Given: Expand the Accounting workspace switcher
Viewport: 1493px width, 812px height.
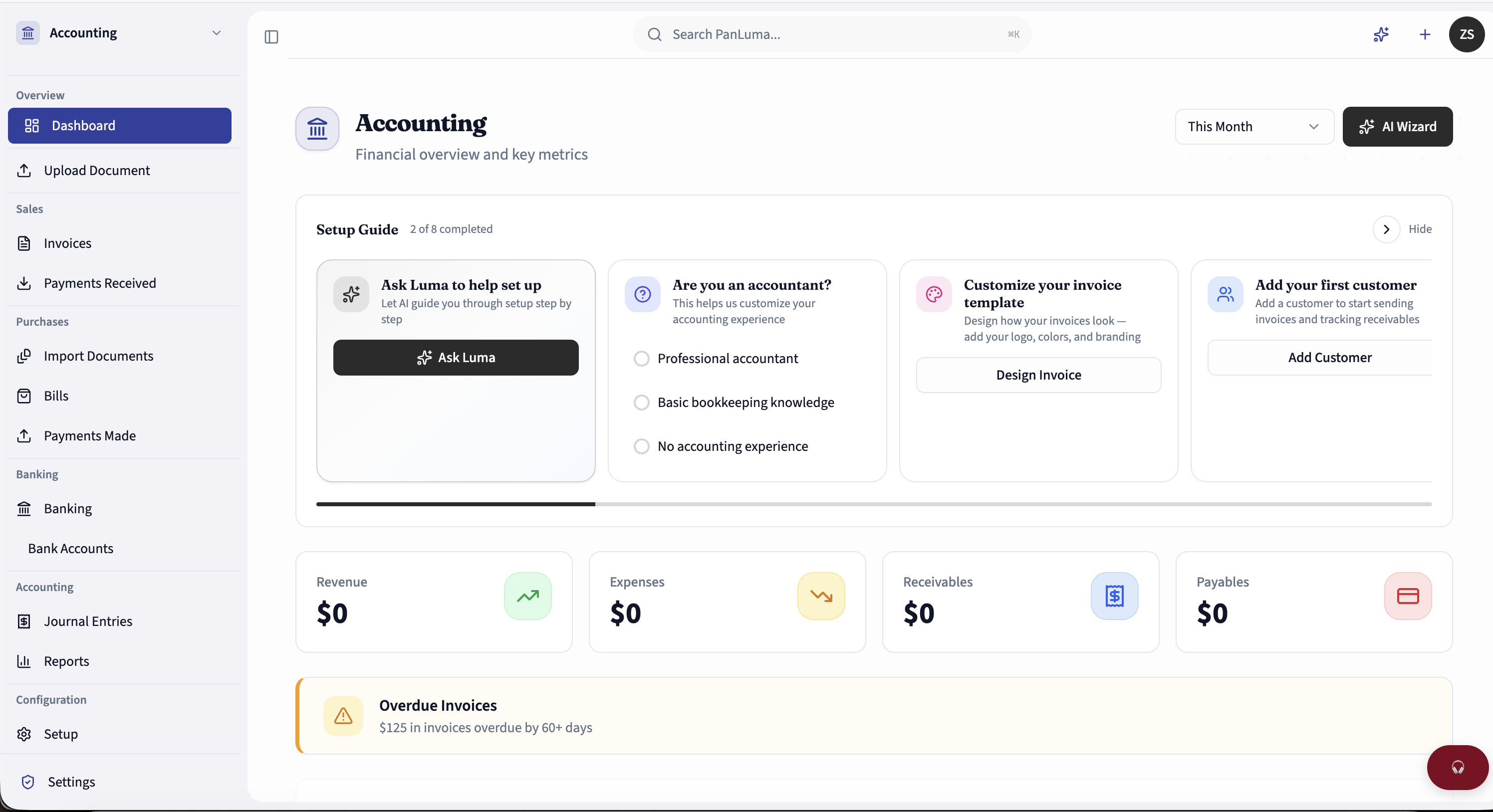Looking at the screenshot, I should coord(217,33).
